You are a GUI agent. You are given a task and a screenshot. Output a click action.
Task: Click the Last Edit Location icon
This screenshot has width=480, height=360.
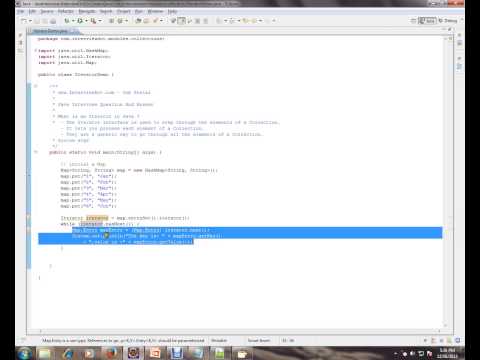point(246,21)
